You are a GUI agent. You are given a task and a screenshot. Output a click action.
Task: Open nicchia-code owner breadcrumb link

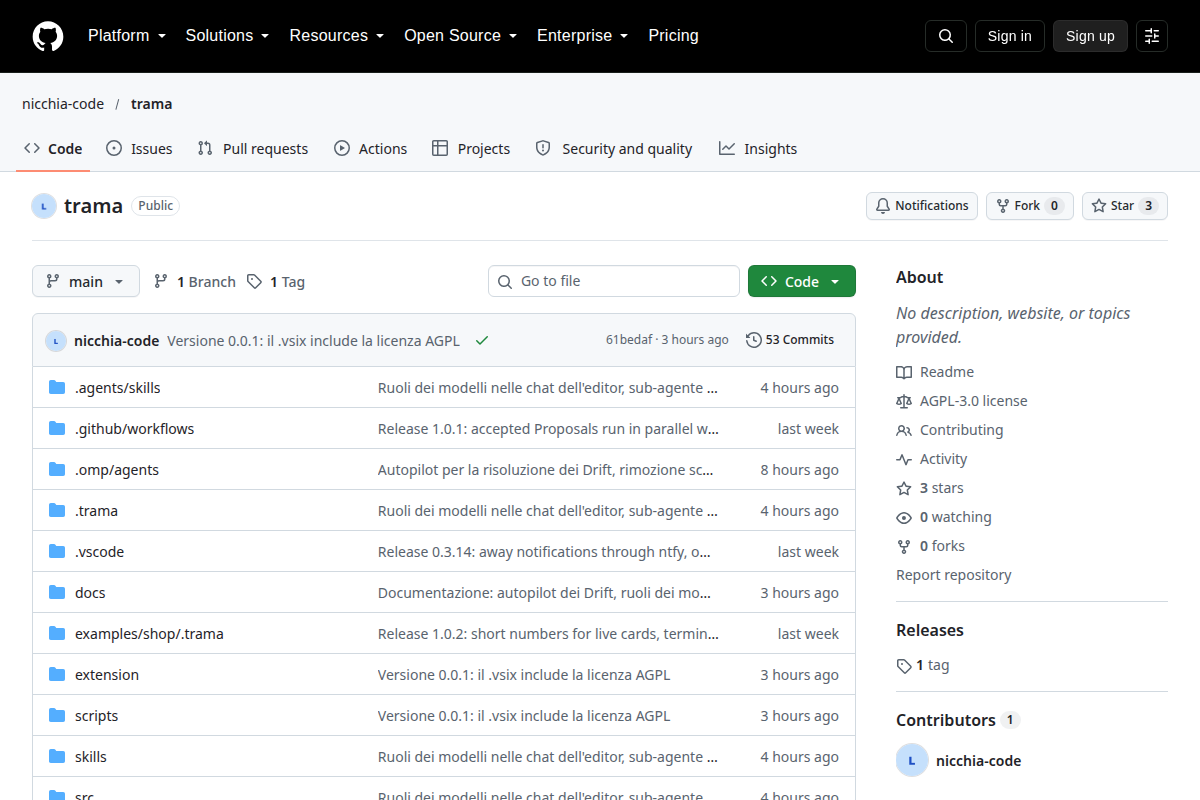click(x=63, y=104)
